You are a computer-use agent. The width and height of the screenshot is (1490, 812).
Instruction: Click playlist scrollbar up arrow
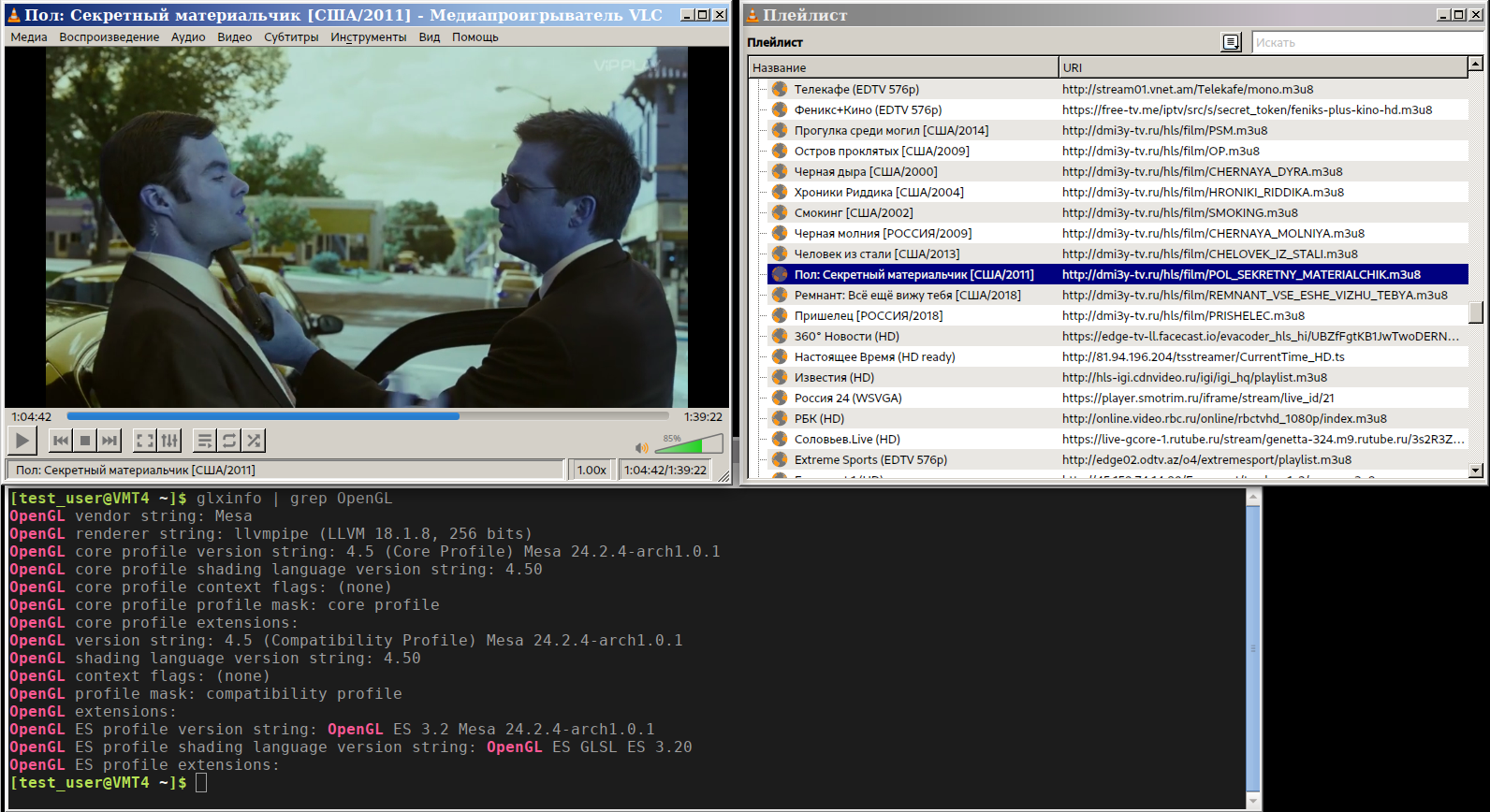click(1476, 64)
